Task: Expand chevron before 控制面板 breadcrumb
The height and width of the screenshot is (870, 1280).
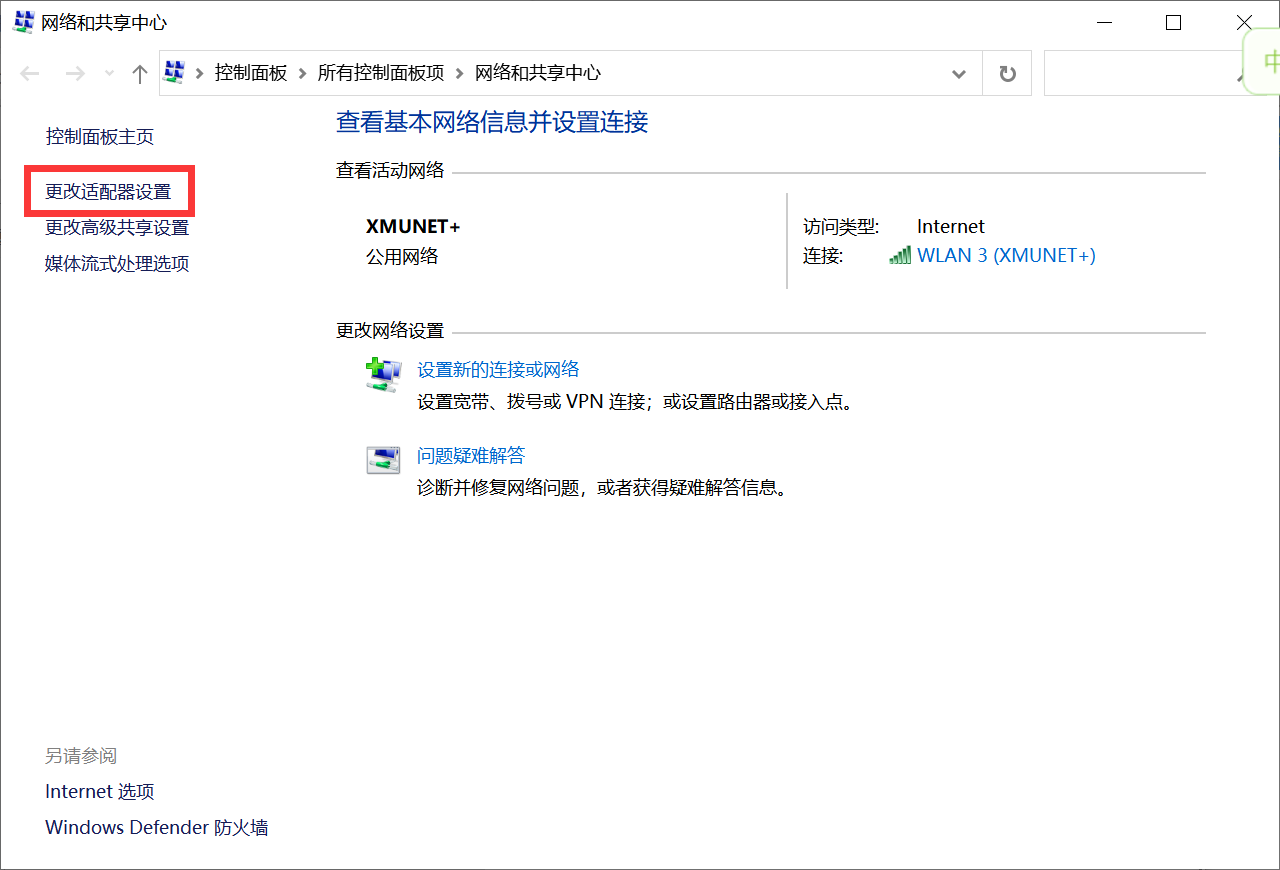Action: point(200,73)
